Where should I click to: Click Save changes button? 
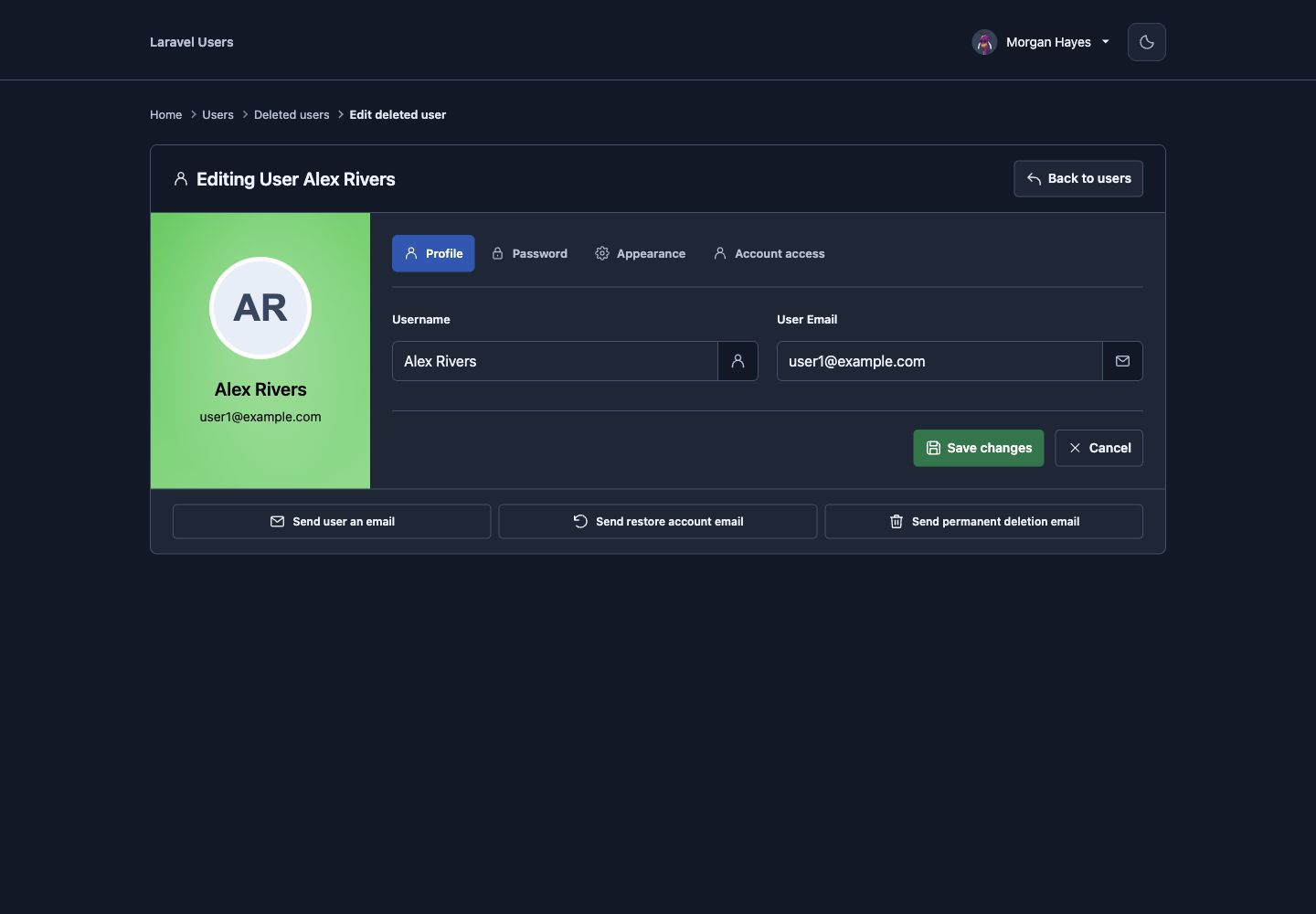tap(978, 448)
